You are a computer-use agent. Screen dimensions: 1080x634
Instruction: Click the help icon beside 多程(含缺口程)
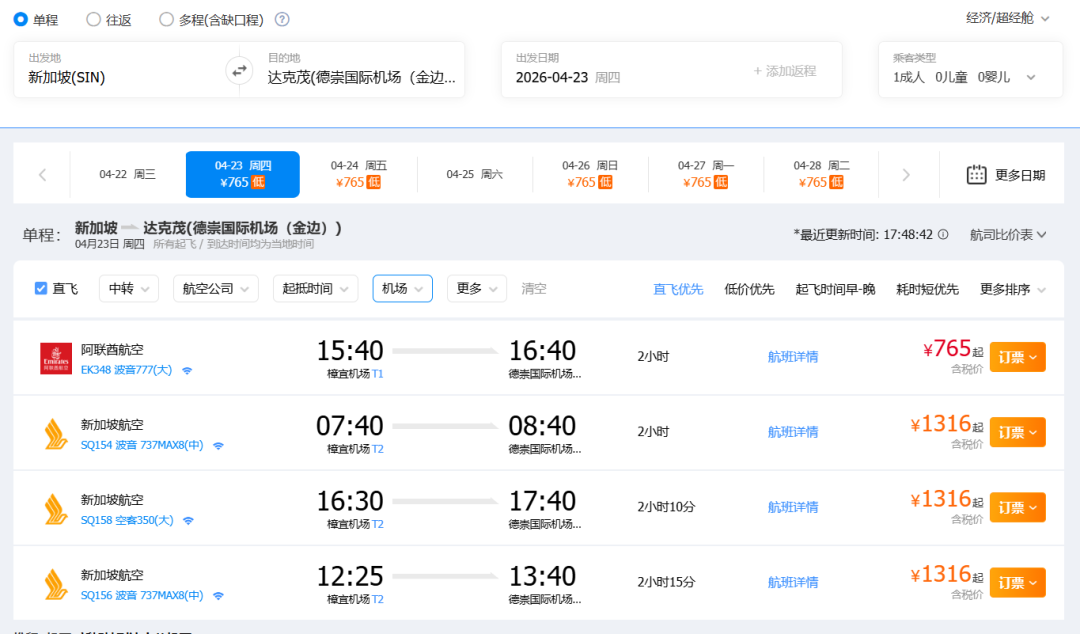coord(282,19)
